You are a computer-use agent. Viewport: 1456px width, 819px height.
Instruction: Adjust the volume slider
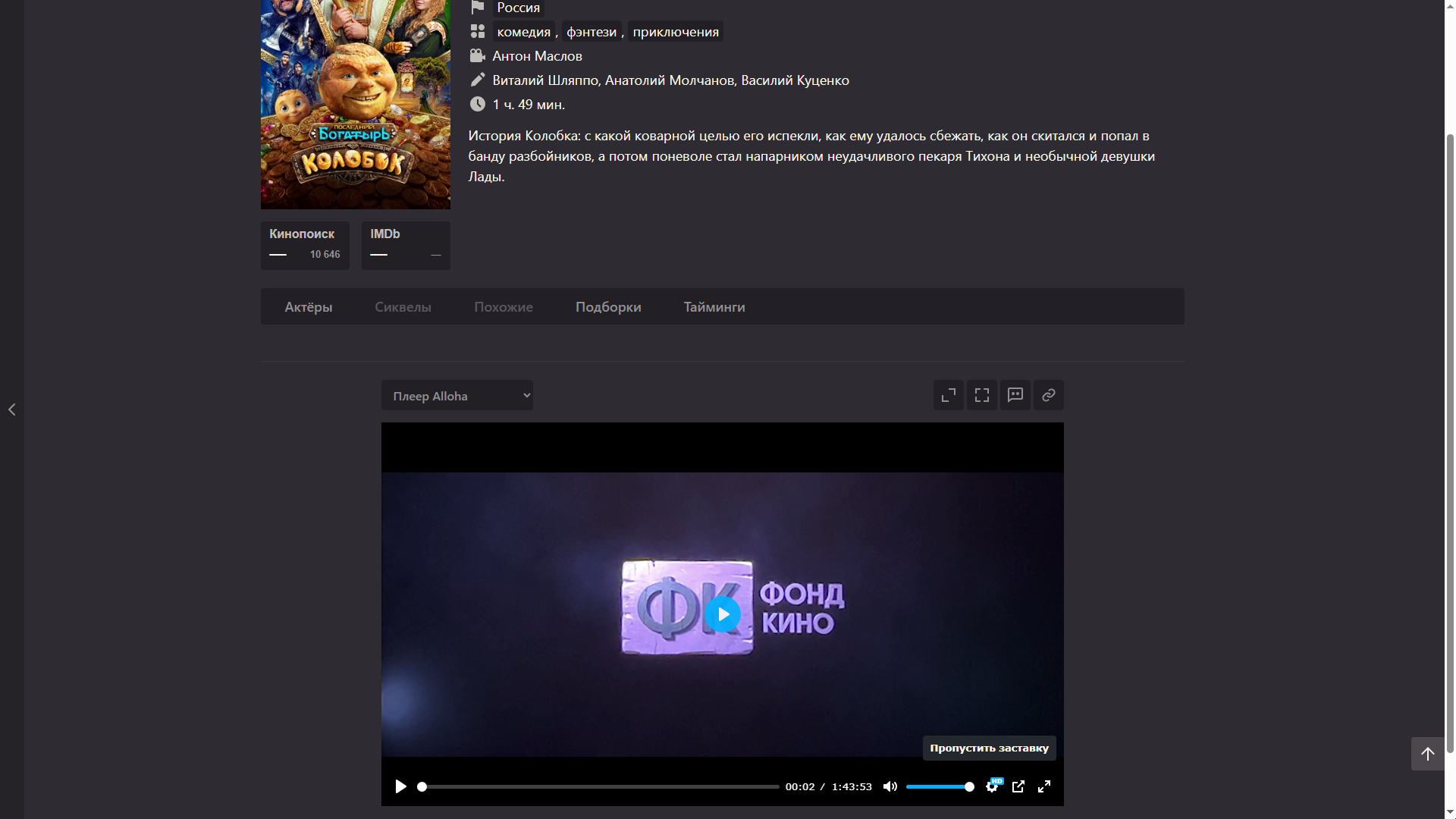(940, 787)
